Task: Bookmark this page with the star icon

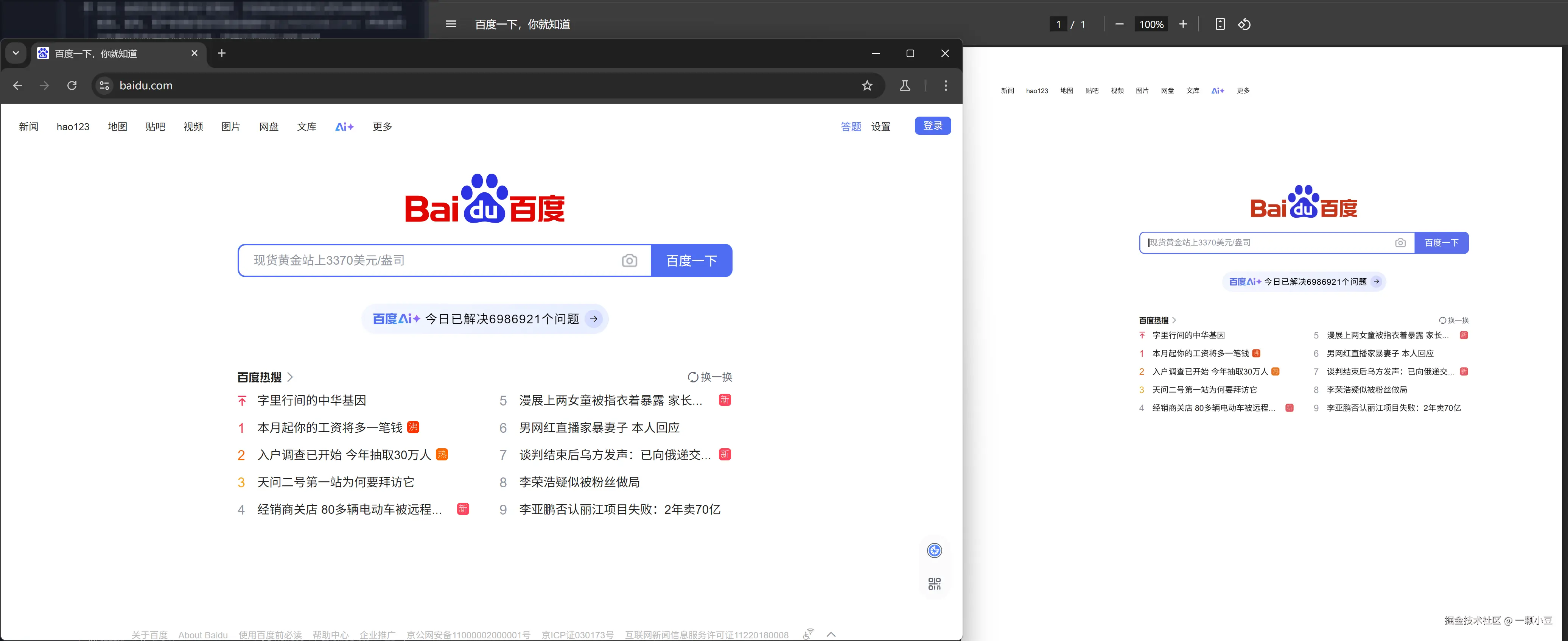Action: pyautogui.click(x=867, y=86)
